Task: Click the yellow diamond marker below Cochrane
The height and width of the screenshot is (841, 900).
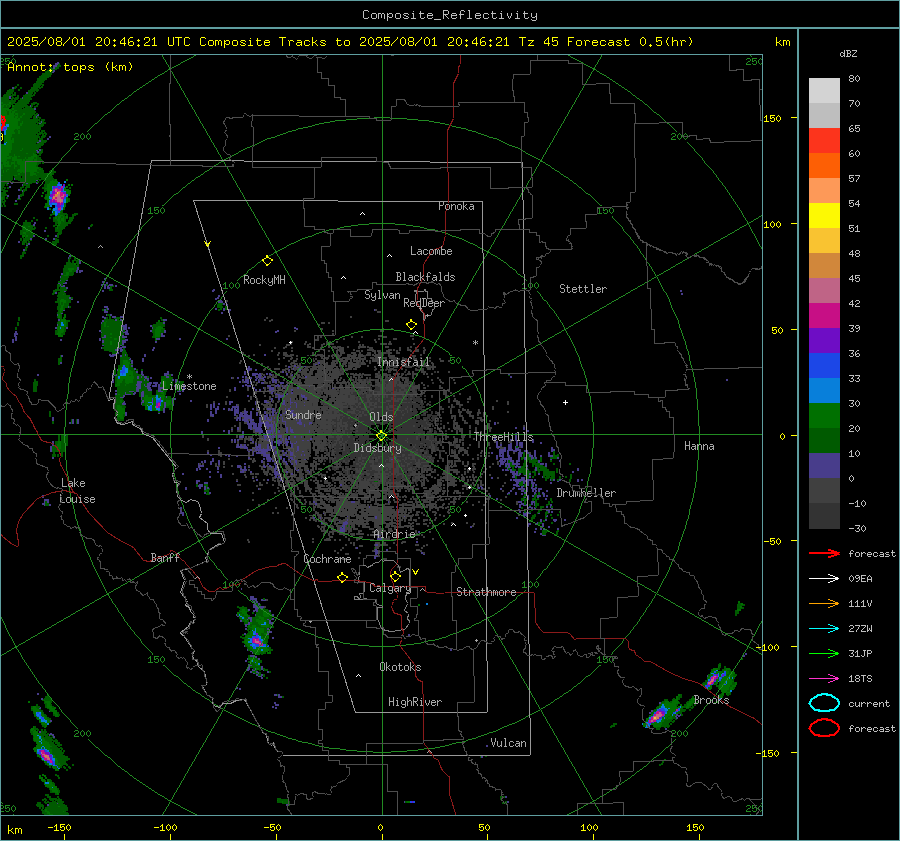Action: [x=342, y=577]
